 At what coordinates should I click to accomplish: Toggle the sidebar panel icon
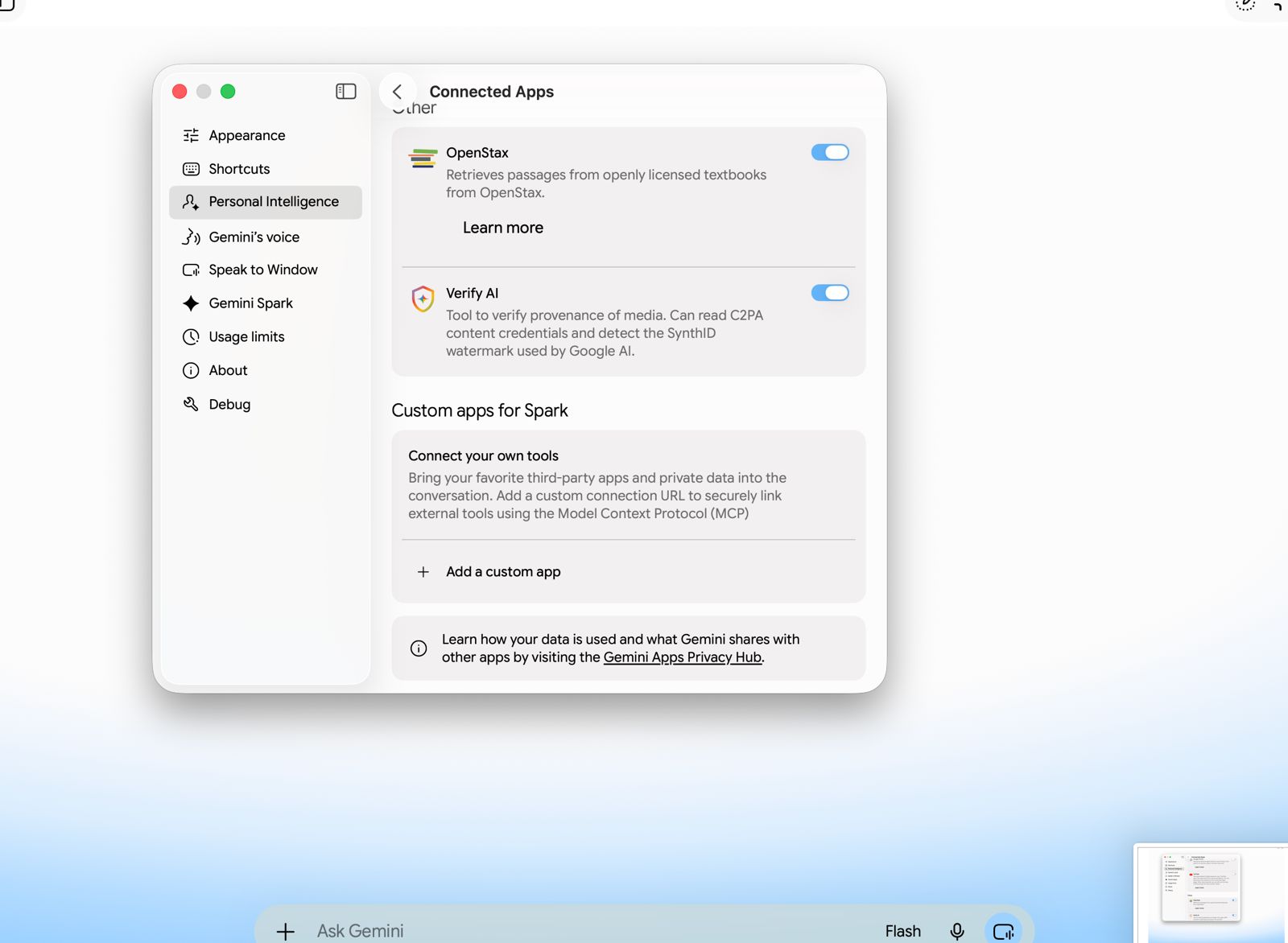click(346, 92)
